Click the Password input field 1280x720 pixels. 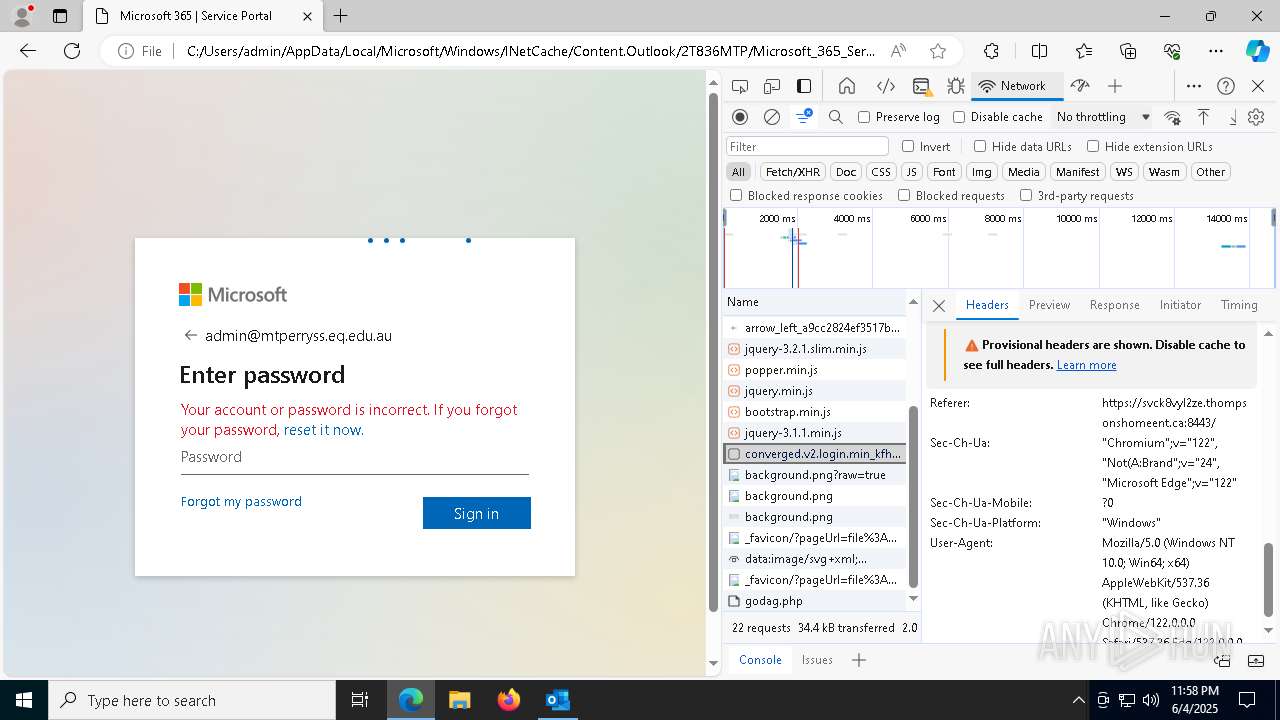(354, 457)
